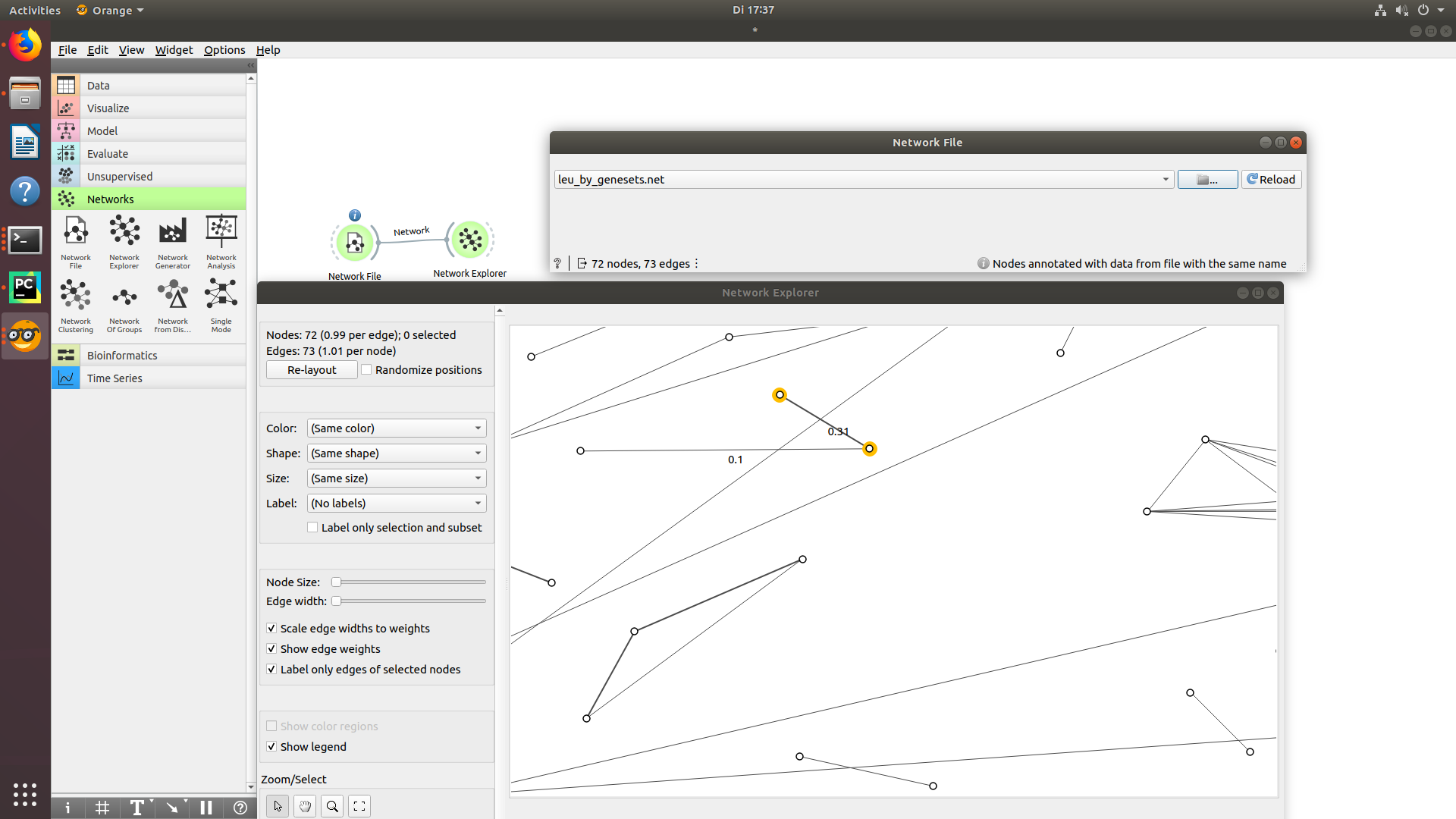Choose the zoom magnifier tool

pos(332,806)
